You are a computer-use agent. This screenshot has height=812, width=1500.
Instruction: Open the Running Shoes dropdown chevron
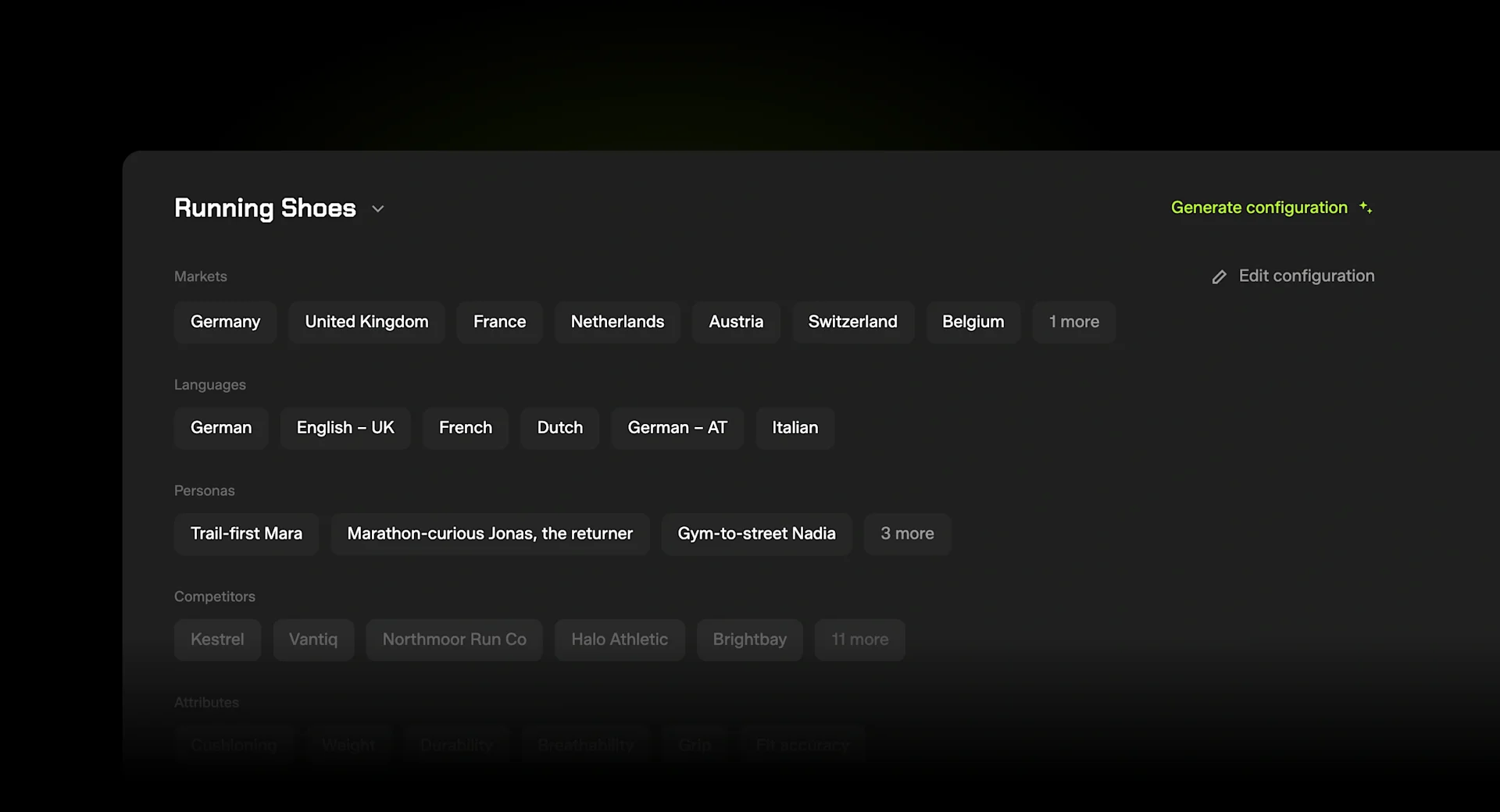click(x=378, y=209)
